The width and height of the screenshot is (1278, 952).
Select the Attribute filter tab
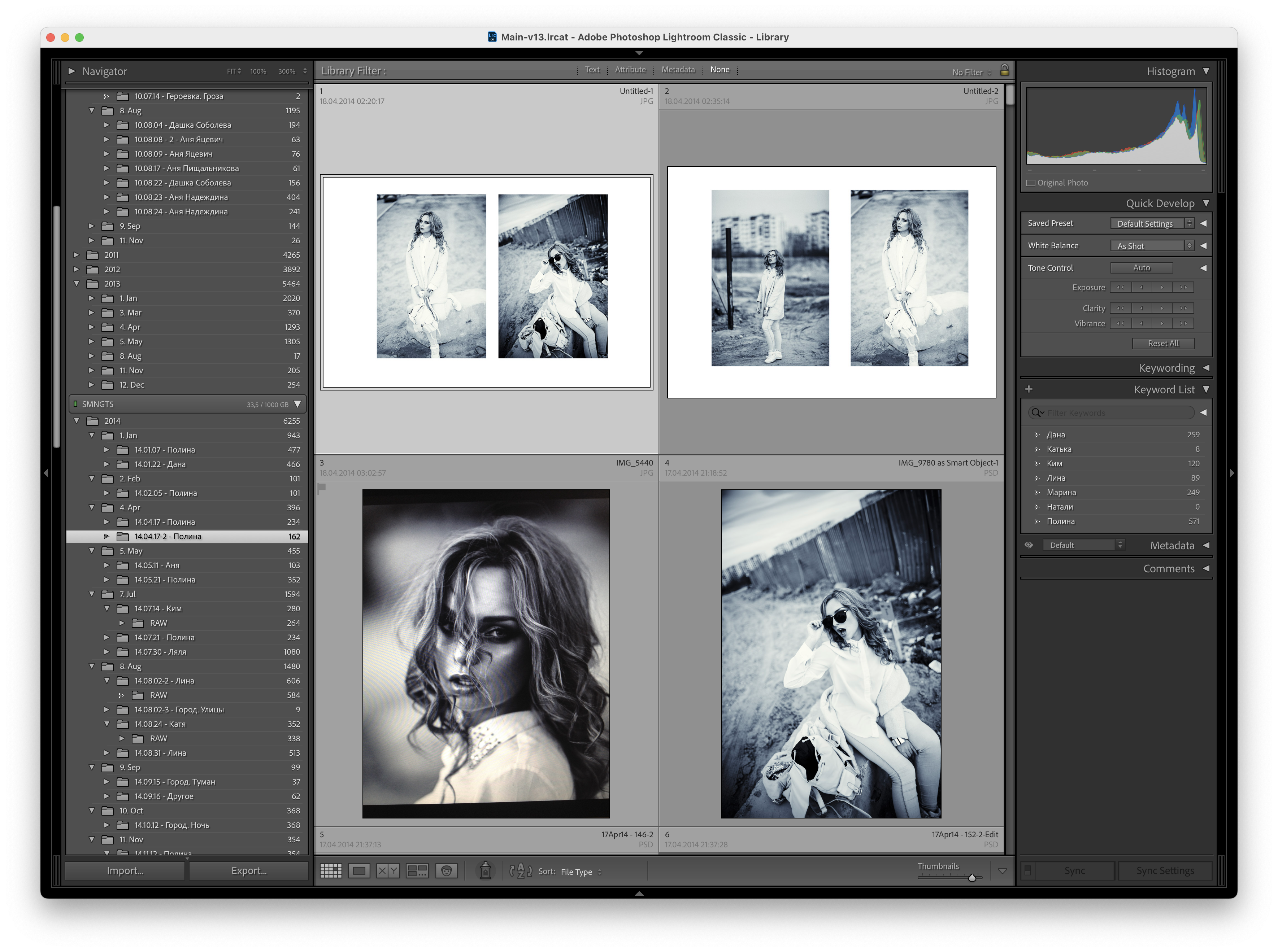630,70
